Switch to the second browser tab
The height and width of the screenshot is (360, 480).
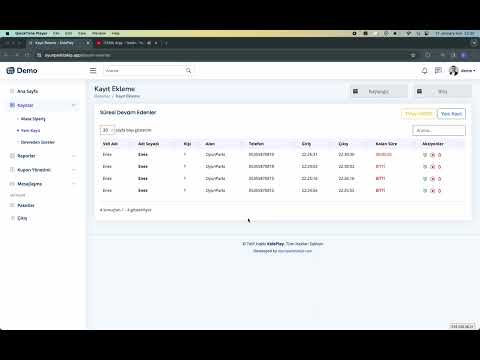click(x=127, y=43)
